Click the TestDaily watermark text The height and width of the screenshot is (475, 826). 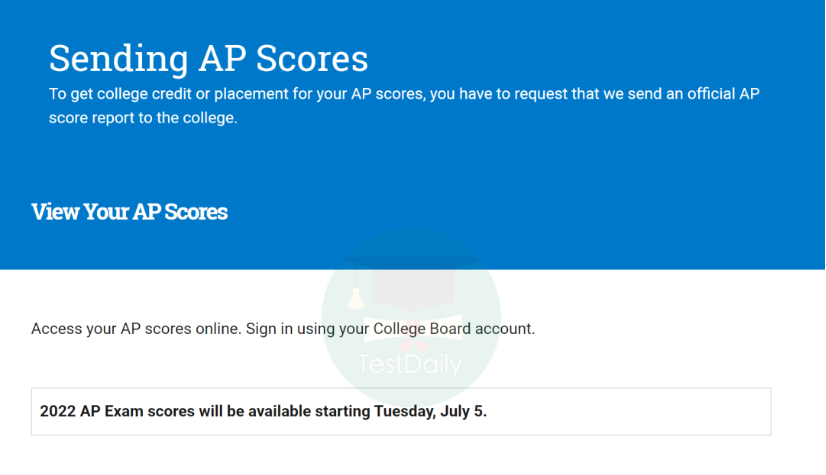[410, 365]
